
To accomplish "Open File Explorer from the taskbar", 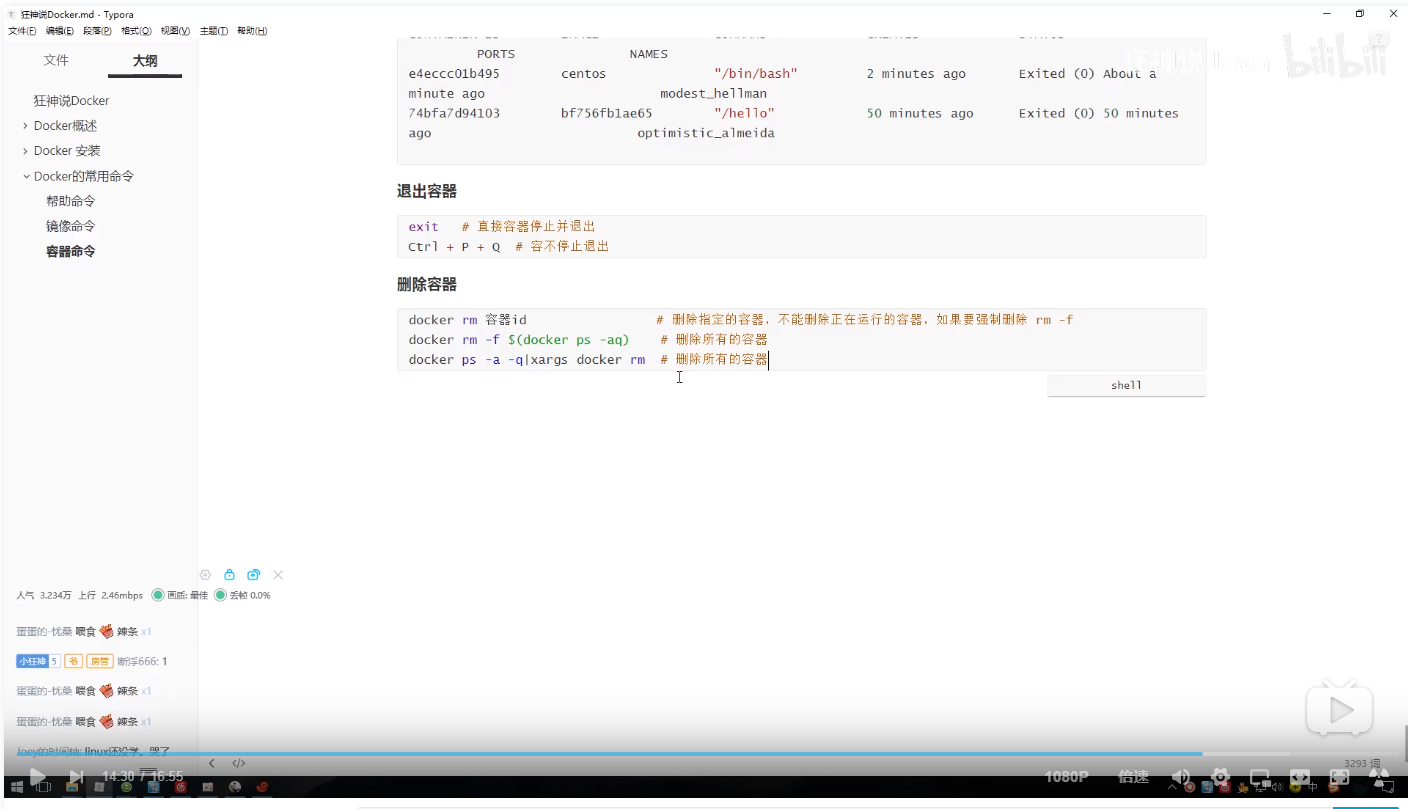I will point(72,787).
